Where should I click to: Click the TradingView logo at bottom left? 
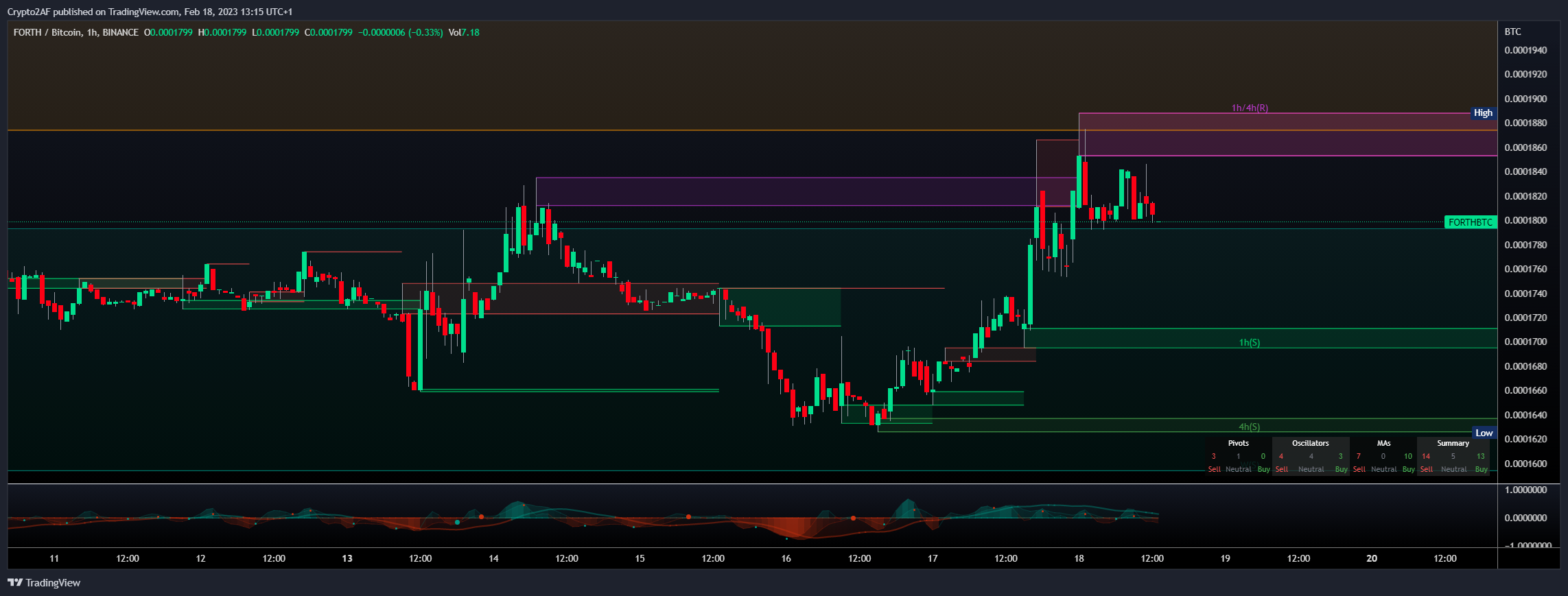point(44,583)
